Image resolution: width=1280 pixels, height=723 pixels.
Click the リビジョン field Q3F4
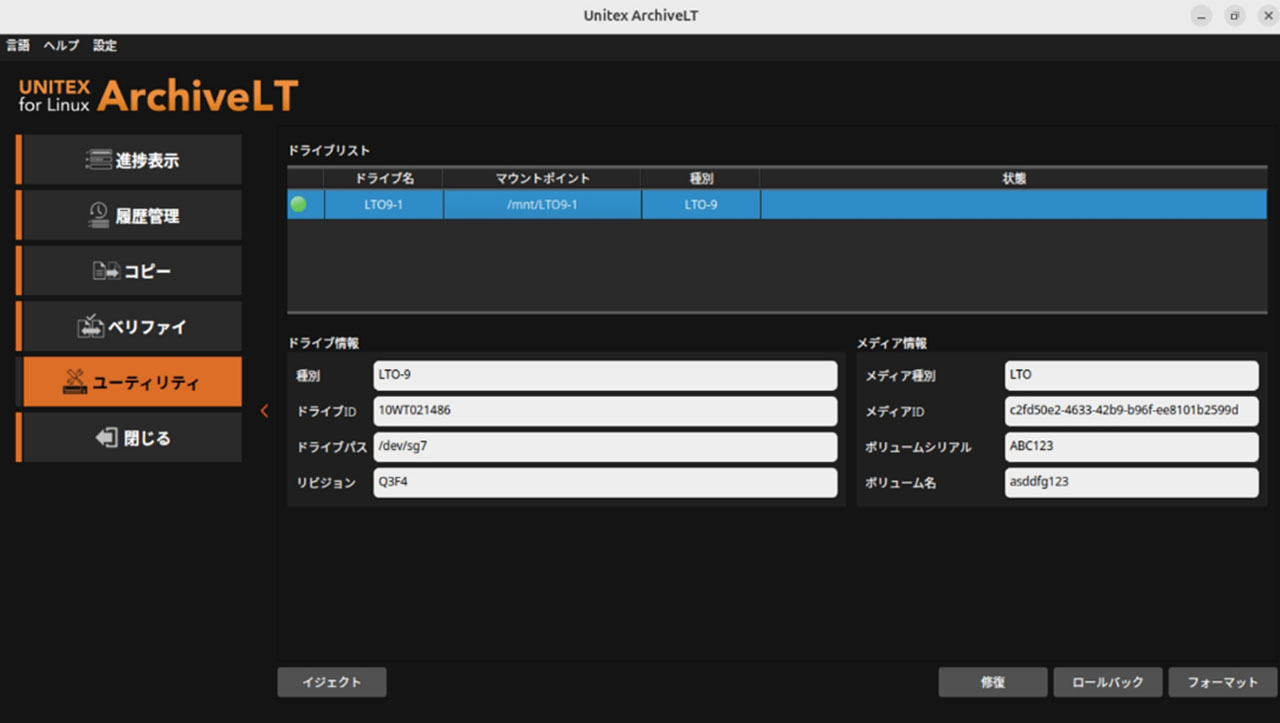point(605,482)
